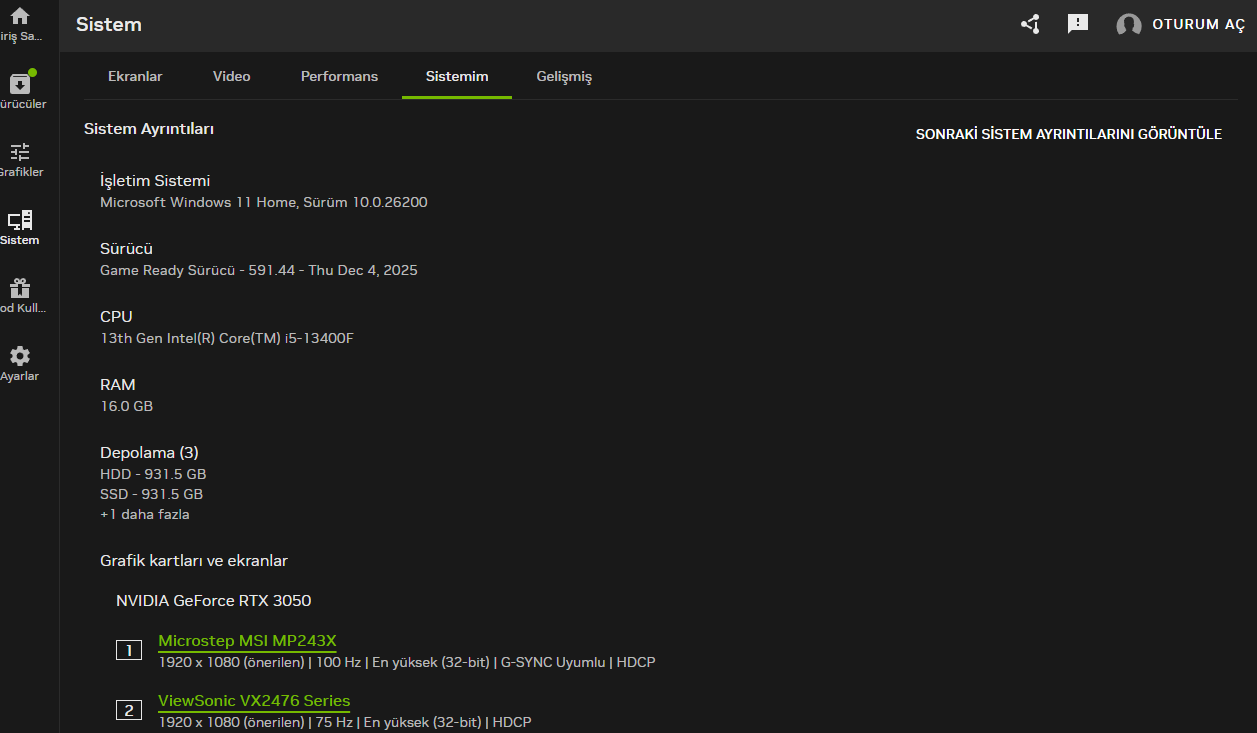Select the Sistem sidebar icon
This screenshot has height=733, width=1257.
(x=20, y=220)
